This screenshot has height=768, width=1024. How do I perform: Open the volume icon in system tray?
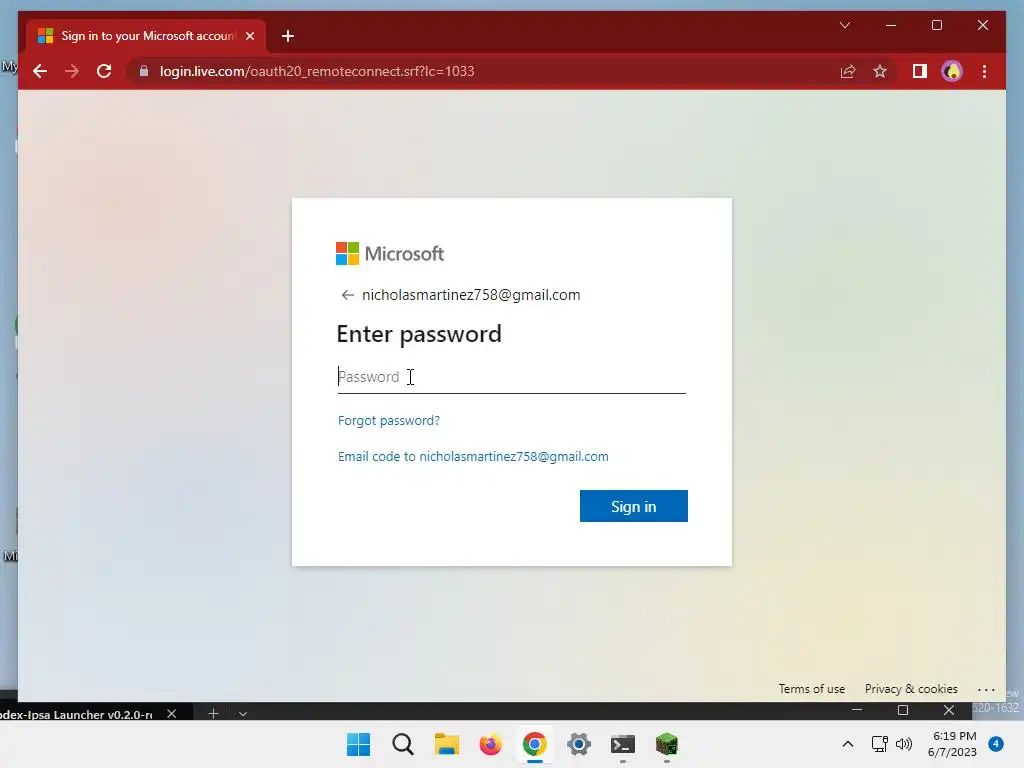pyautogui.click(x=904, y=744)
